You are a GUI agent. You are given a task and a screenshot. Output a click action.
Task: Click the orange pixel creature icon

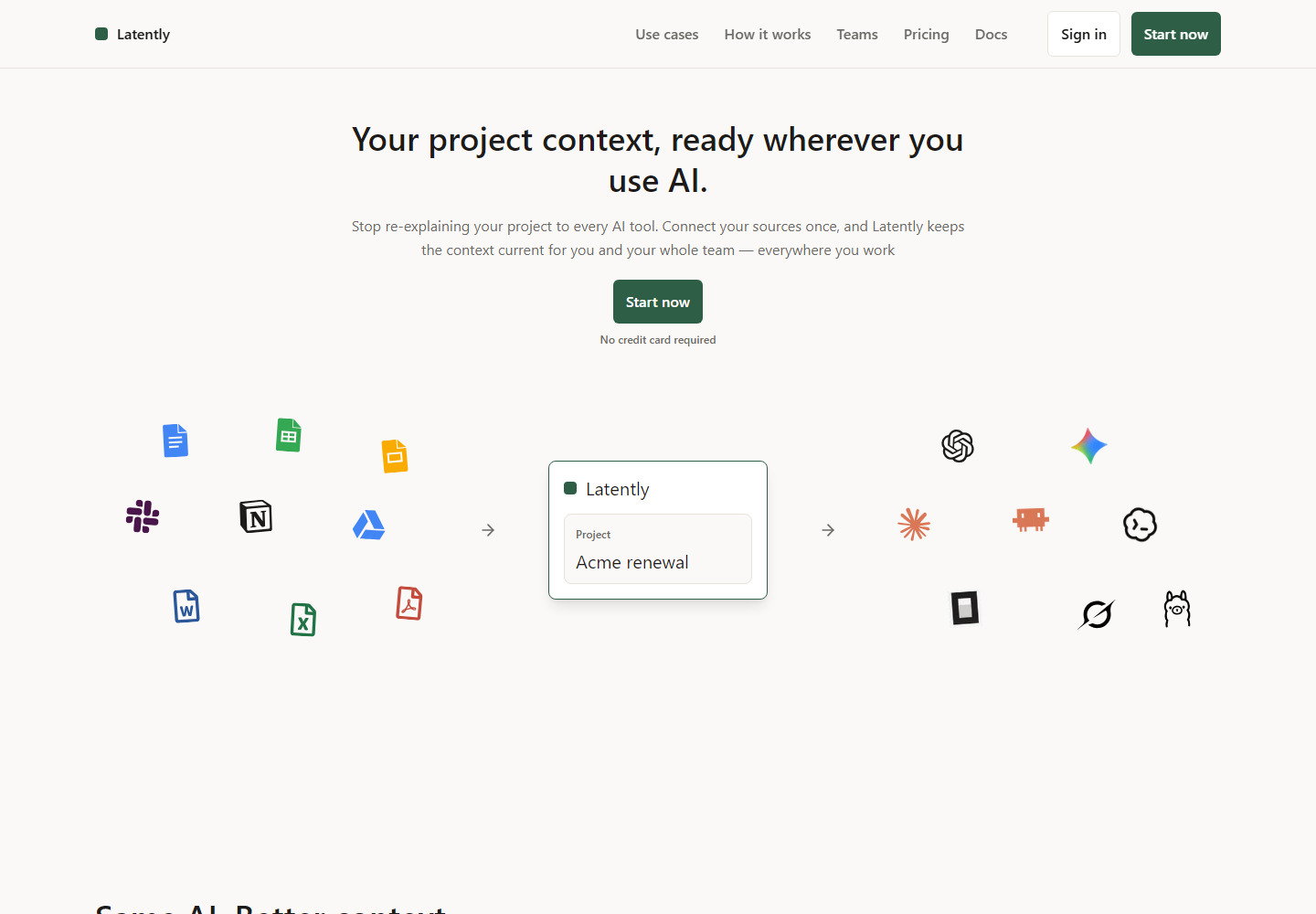coord(1031,519)
